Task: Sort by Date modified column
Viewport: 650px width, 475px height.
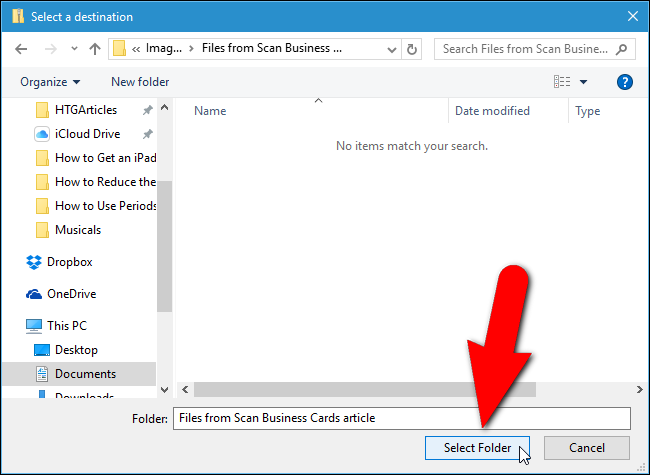Action: click(x=492, y=111)
